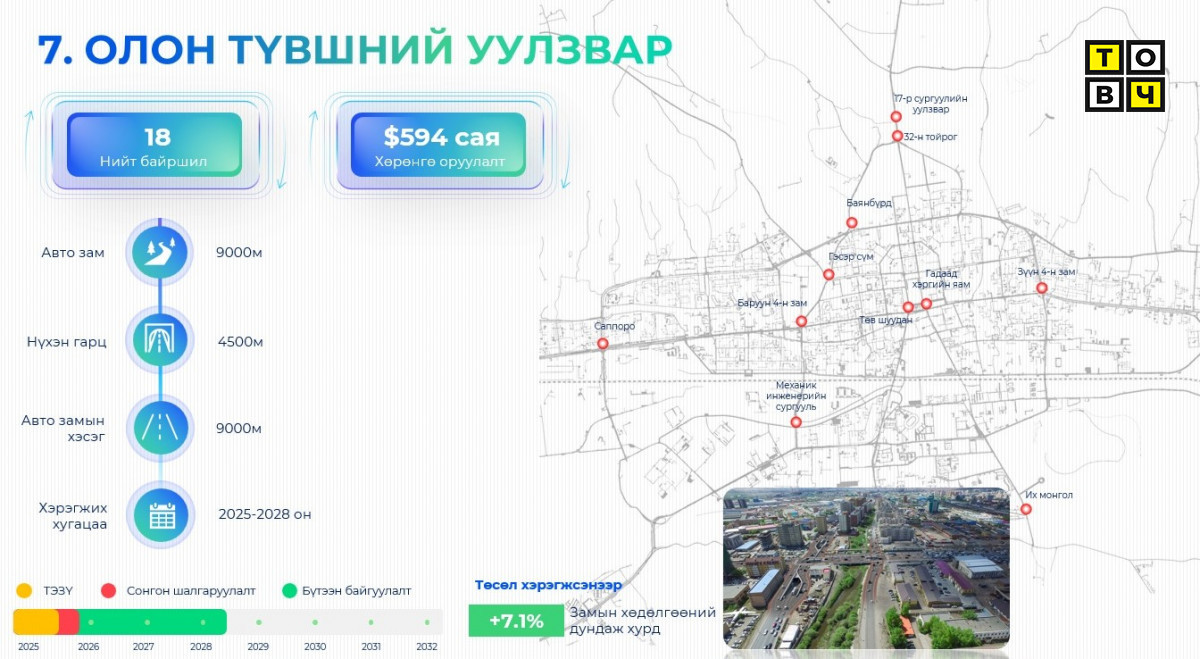Click the Баруун 4-н зам map marker
The height and width of the screenshot is (659, 1200).
[801, 321]
